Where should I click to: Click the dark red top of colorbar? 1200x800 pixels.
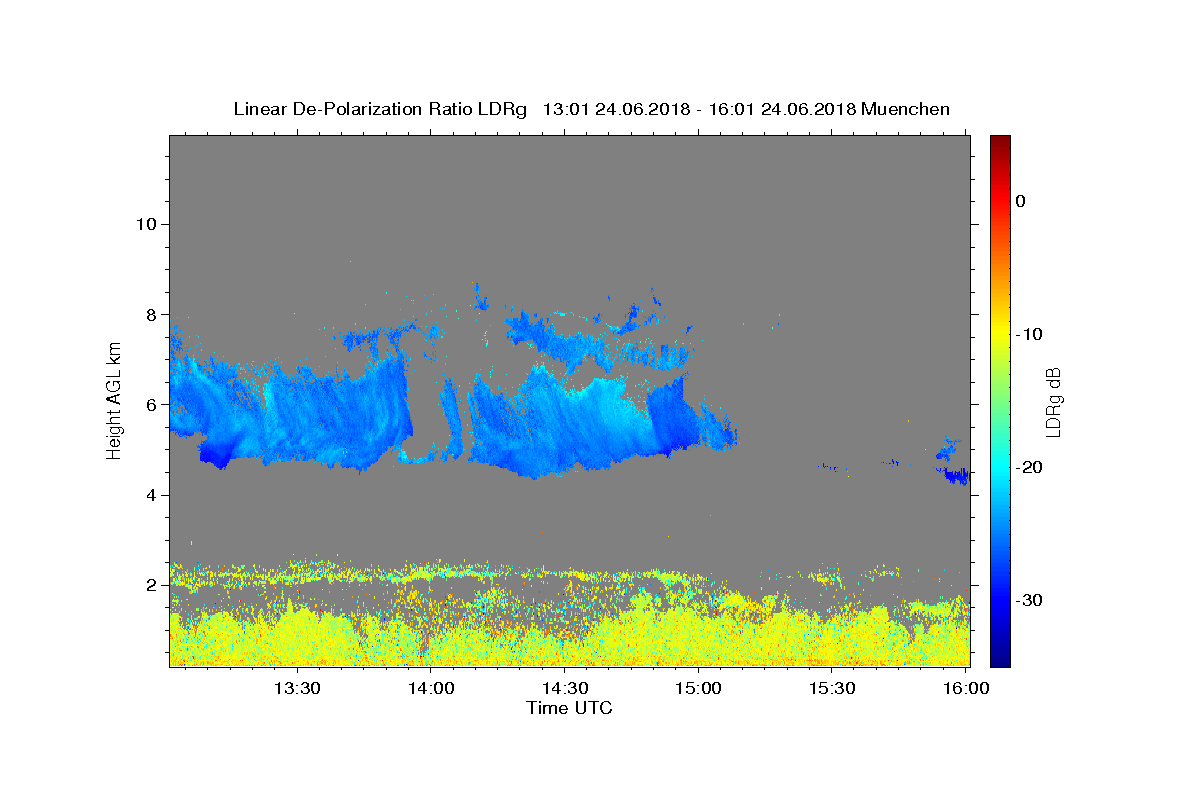[x=1000, y=143]
